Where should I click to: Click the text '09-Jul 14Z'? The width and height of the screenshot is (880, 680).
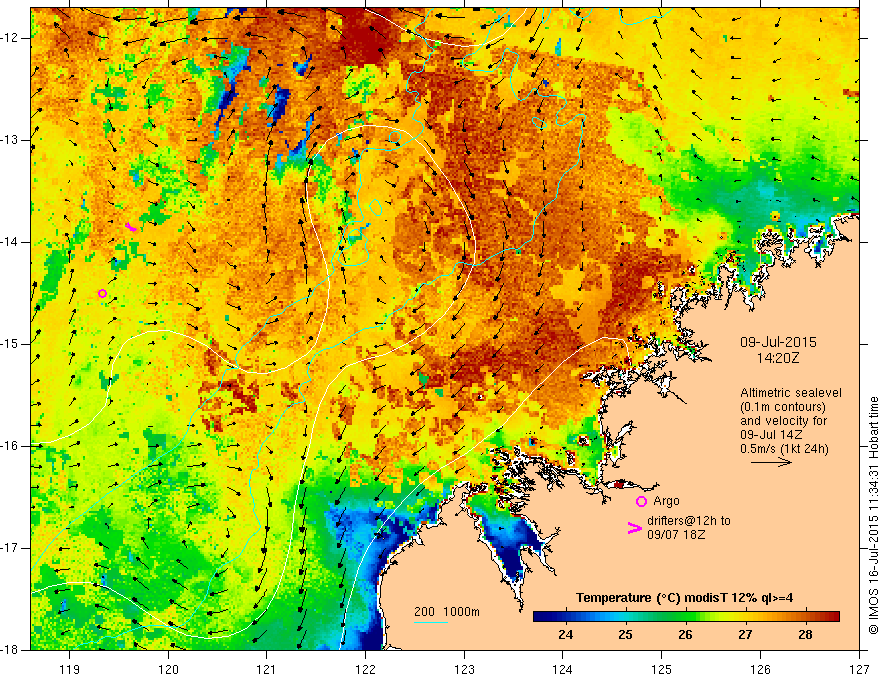tap(771, 435)
